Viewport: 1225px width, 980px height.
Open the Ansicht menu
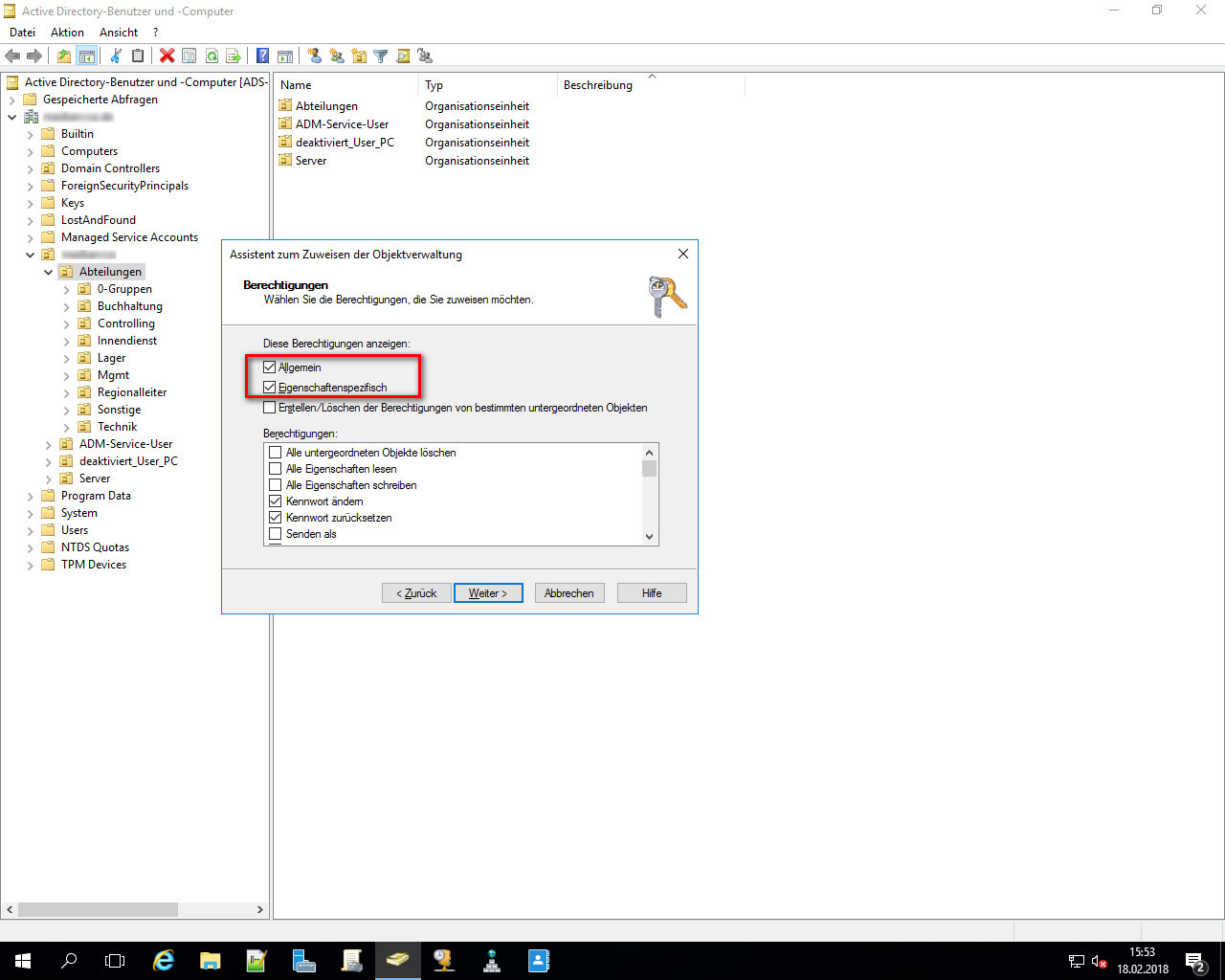point(119,33)
